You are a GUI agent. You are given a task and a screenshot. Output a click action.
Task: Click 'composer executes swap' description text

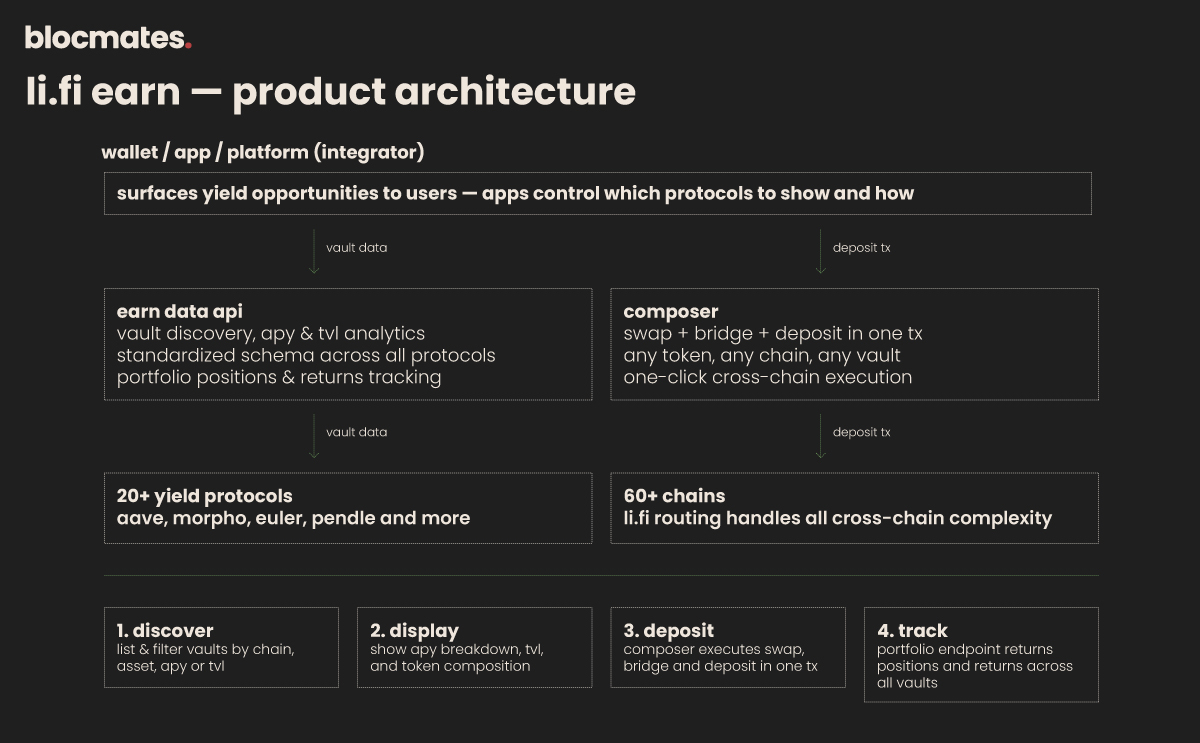coord(721,657)
